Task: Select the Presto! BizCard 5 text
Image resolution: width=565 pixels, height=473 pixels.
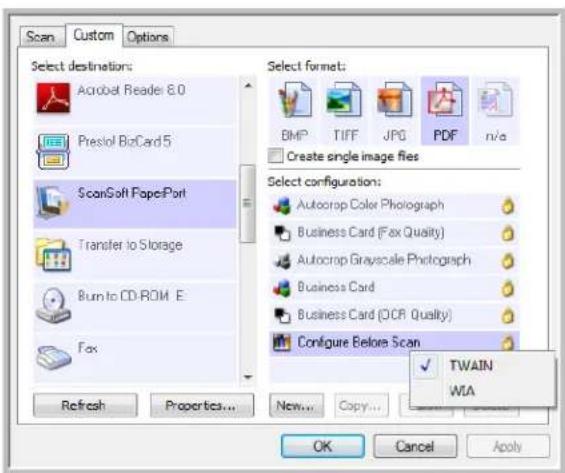Action: (x=124, y=141)
